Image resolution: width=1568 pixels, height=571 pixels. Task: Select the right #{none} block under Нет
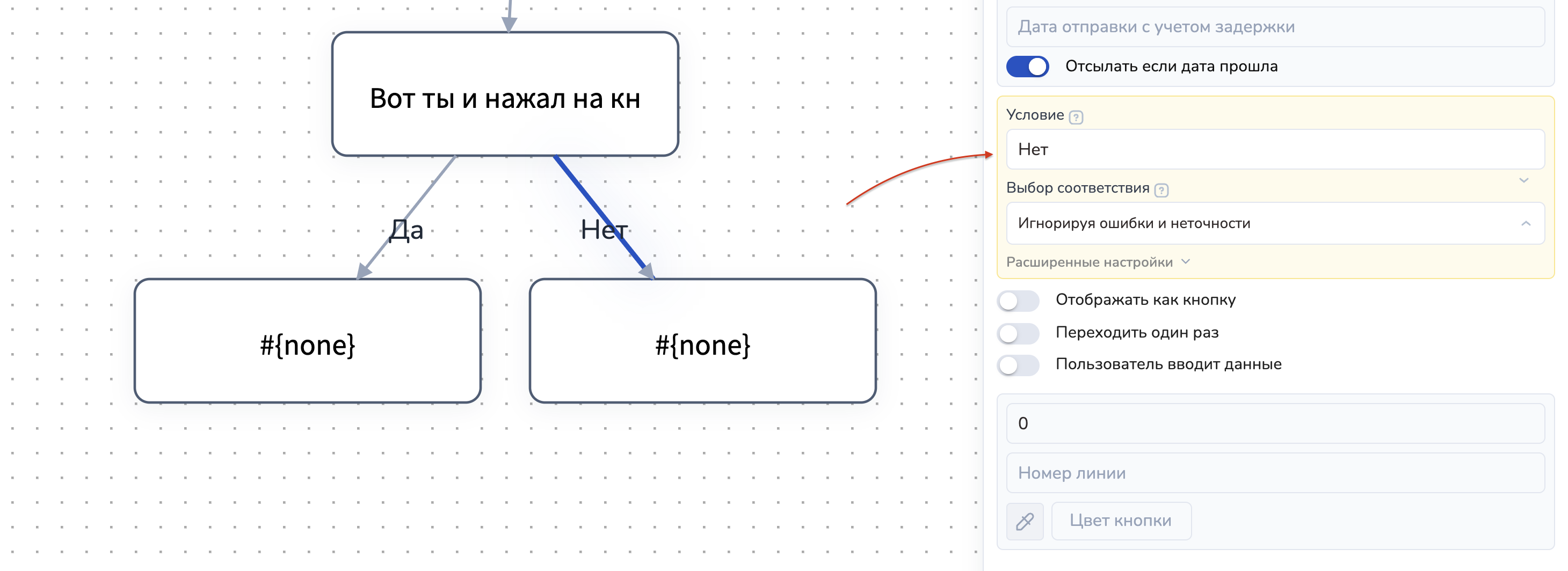coord(702,341)
